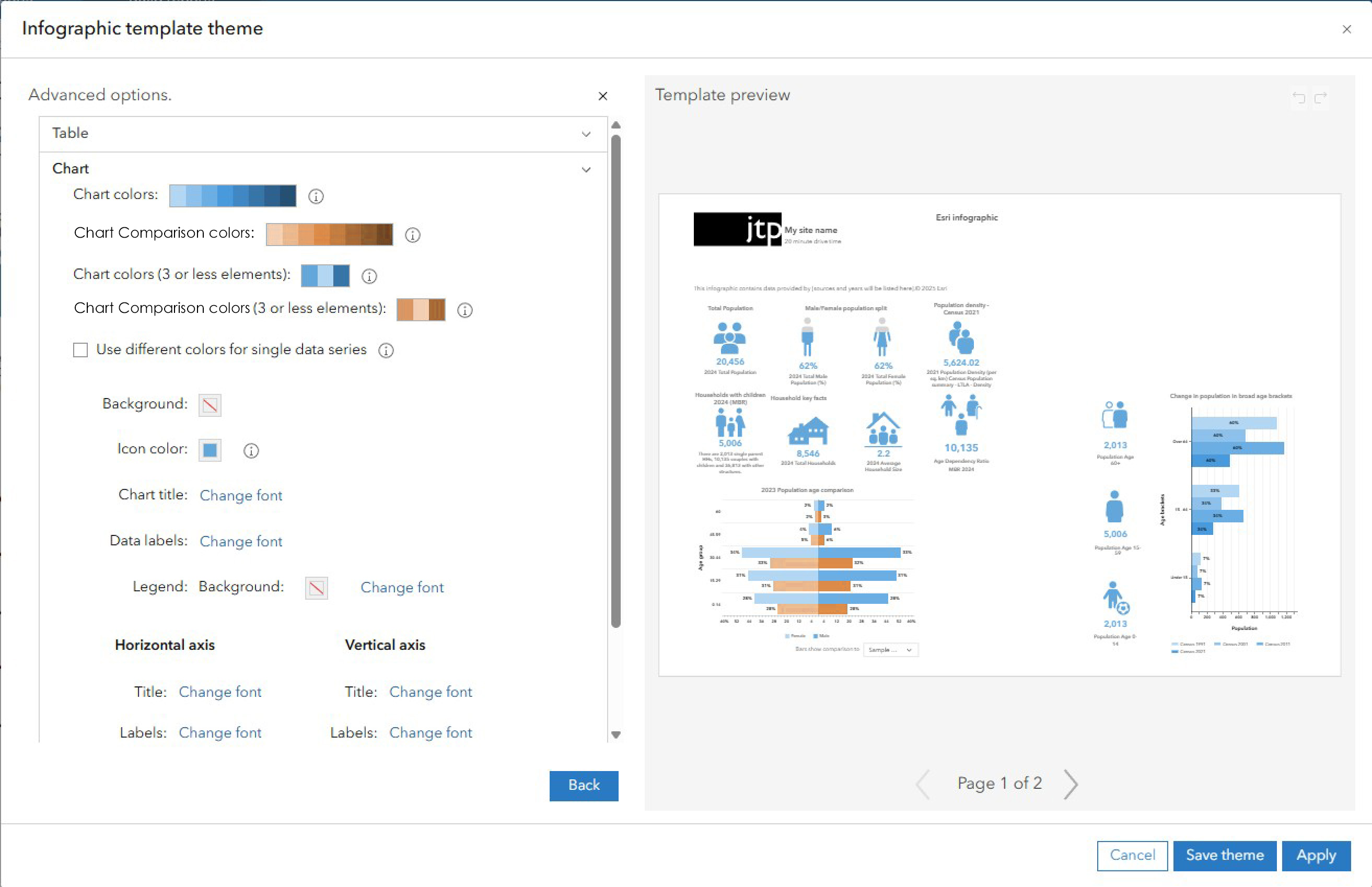
Task: Click the undo arrow in Template preview
Action: [x=1298, y=97]
